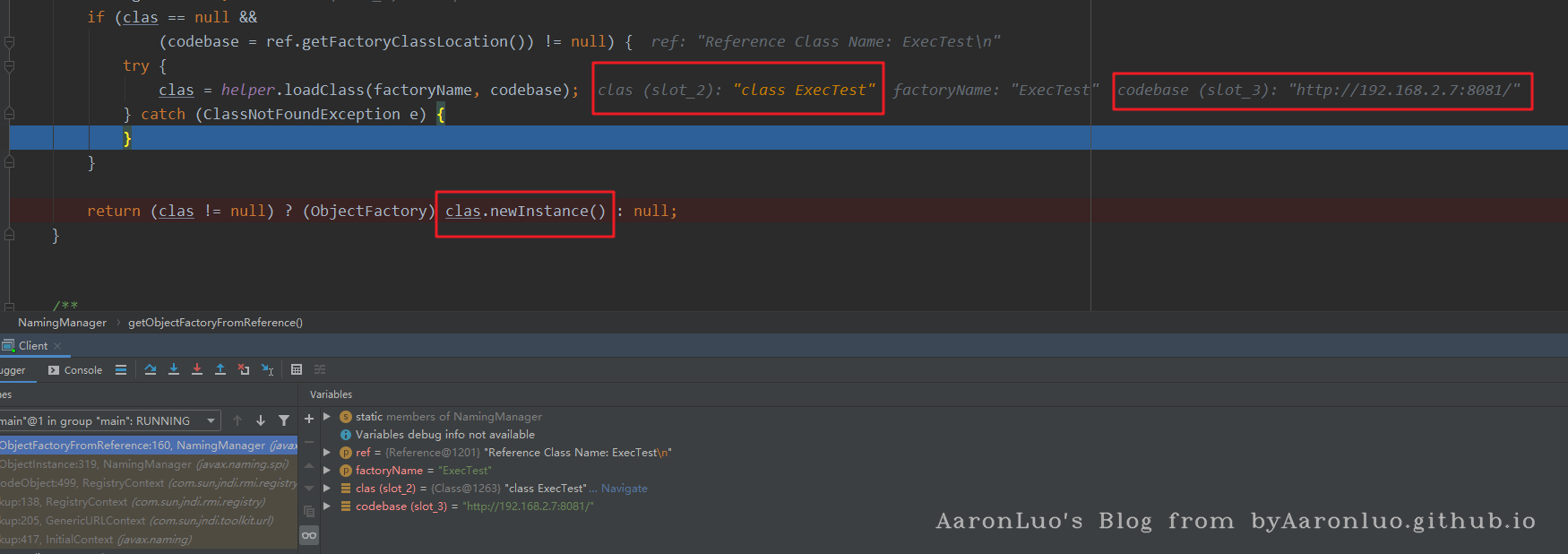1568x554 pixels.
Task: Toggle the glasses Show Watches icon
Action: pyautogui.click(x=309, y=535)
